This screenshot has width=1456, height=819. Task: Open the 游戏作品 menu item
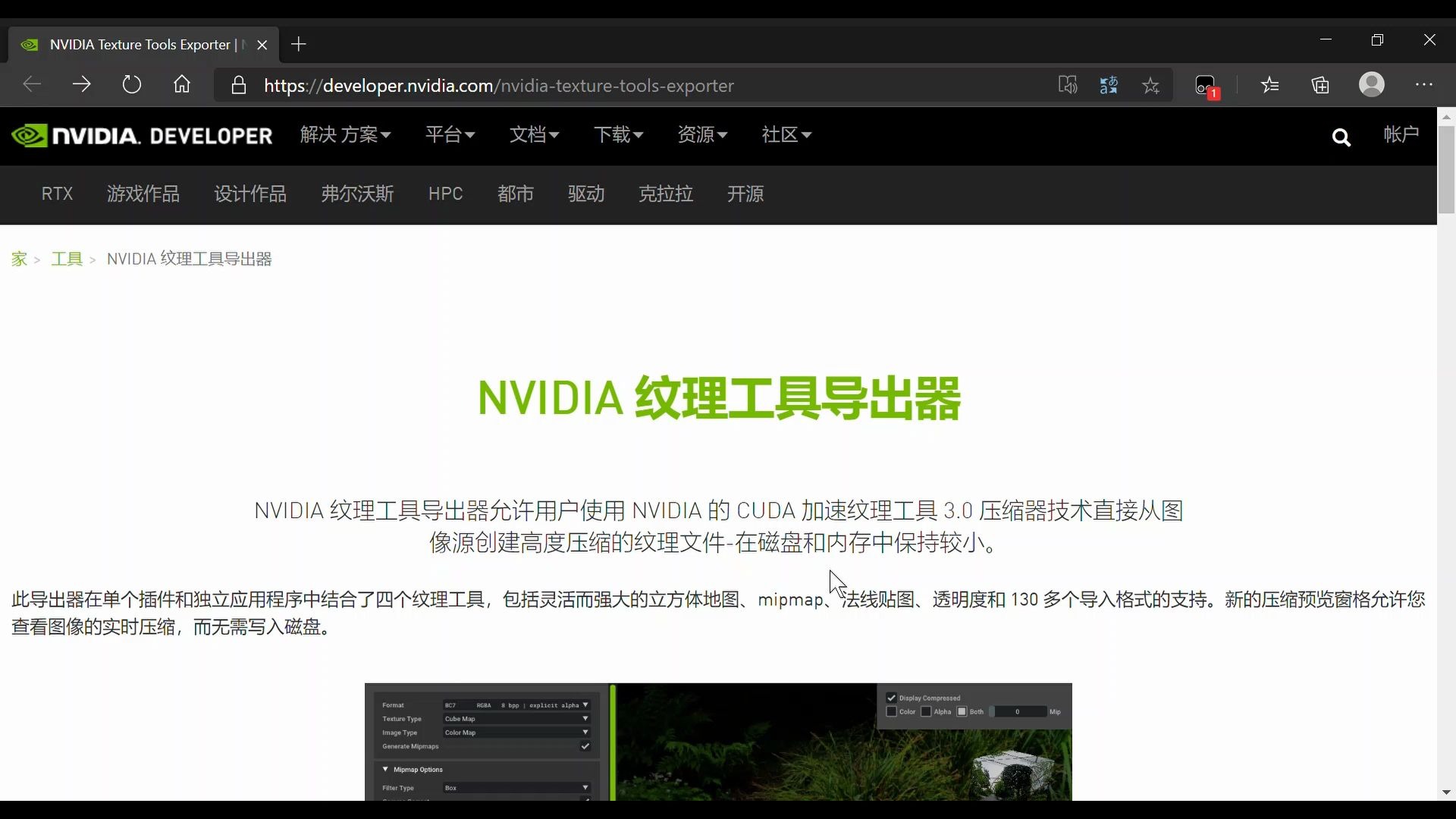tap(143, 194)
